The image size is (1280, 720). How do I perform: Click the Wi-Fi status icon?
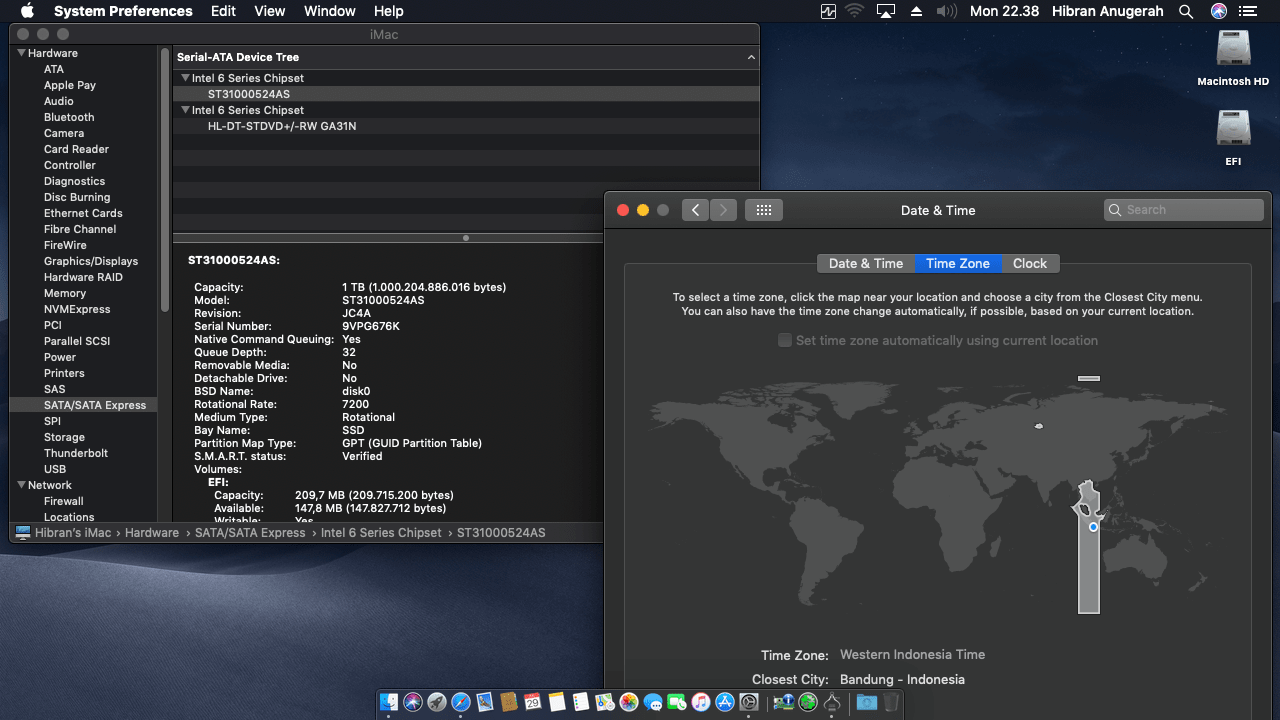tap(854, 11)
